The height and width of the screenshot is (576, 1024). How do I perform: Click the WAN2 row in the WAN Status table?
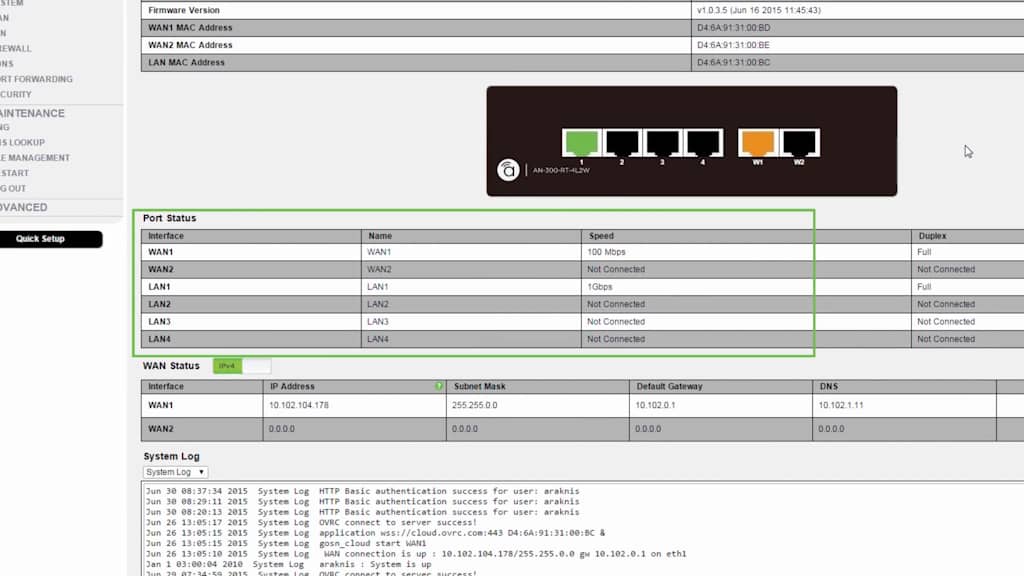pyautogui.click(x=583, y=429)
